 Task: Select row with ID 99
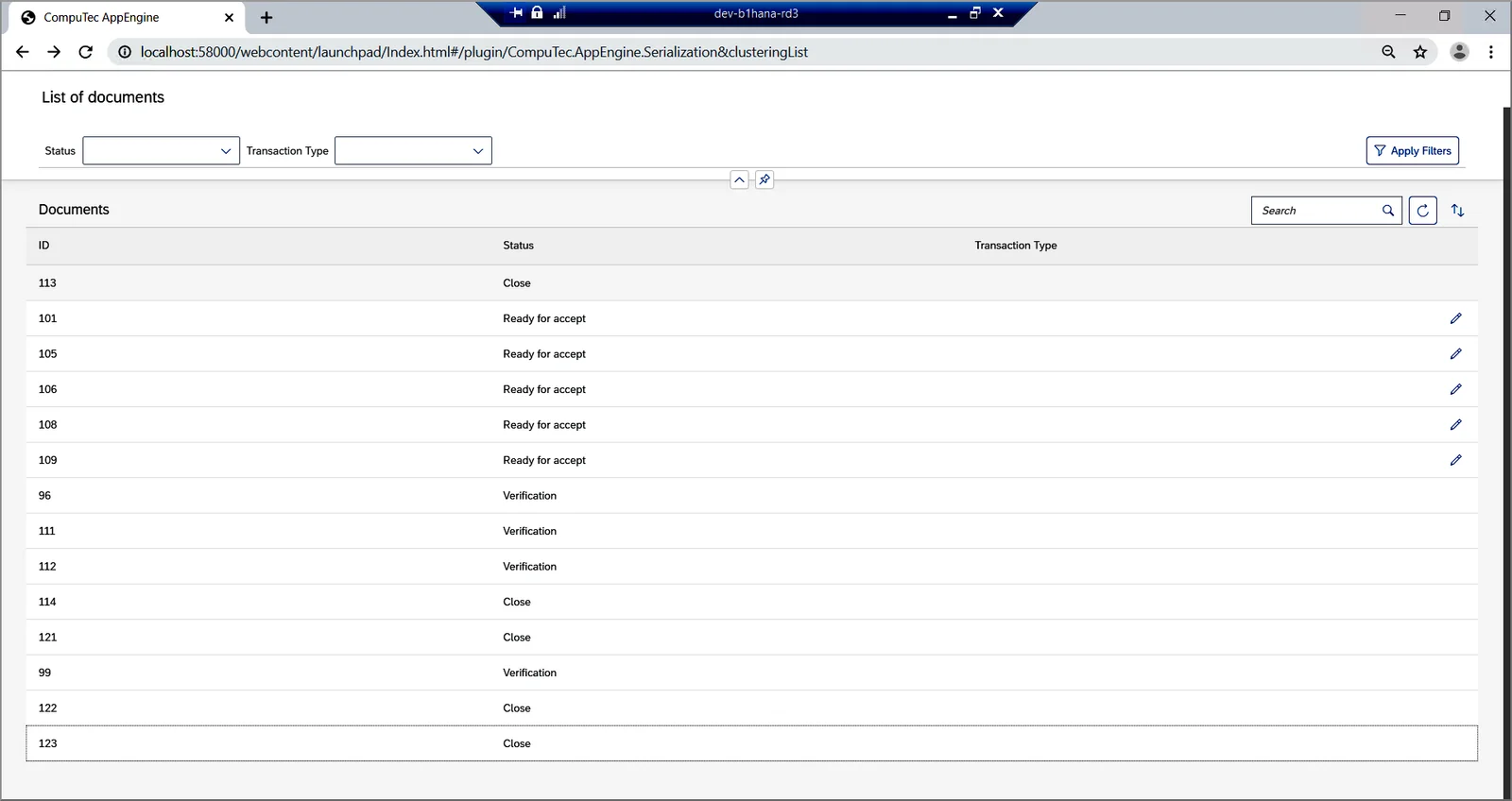point(751,673)
